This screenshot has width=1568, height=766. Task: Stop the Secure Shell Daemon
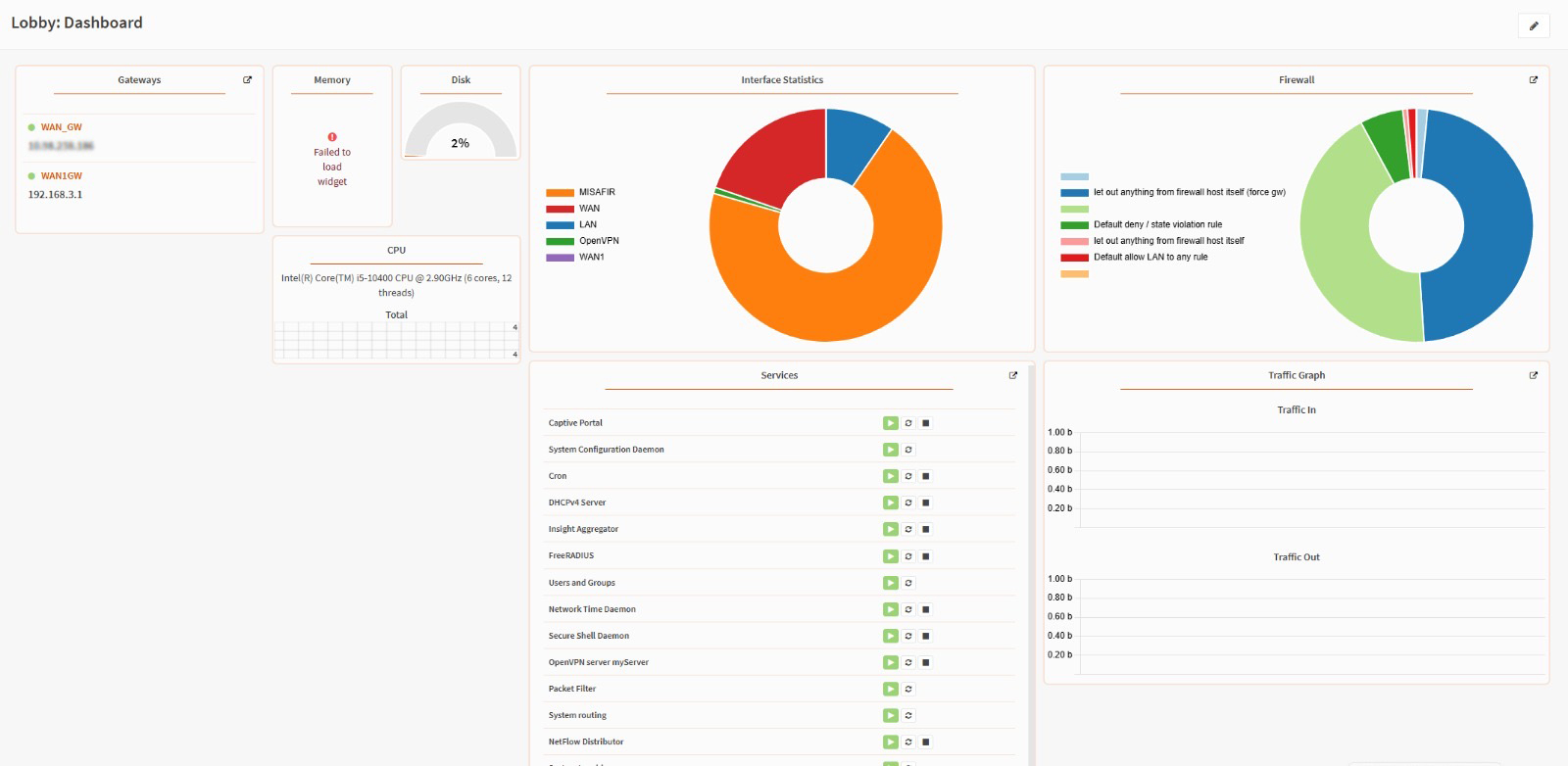[x=926, y=636]
